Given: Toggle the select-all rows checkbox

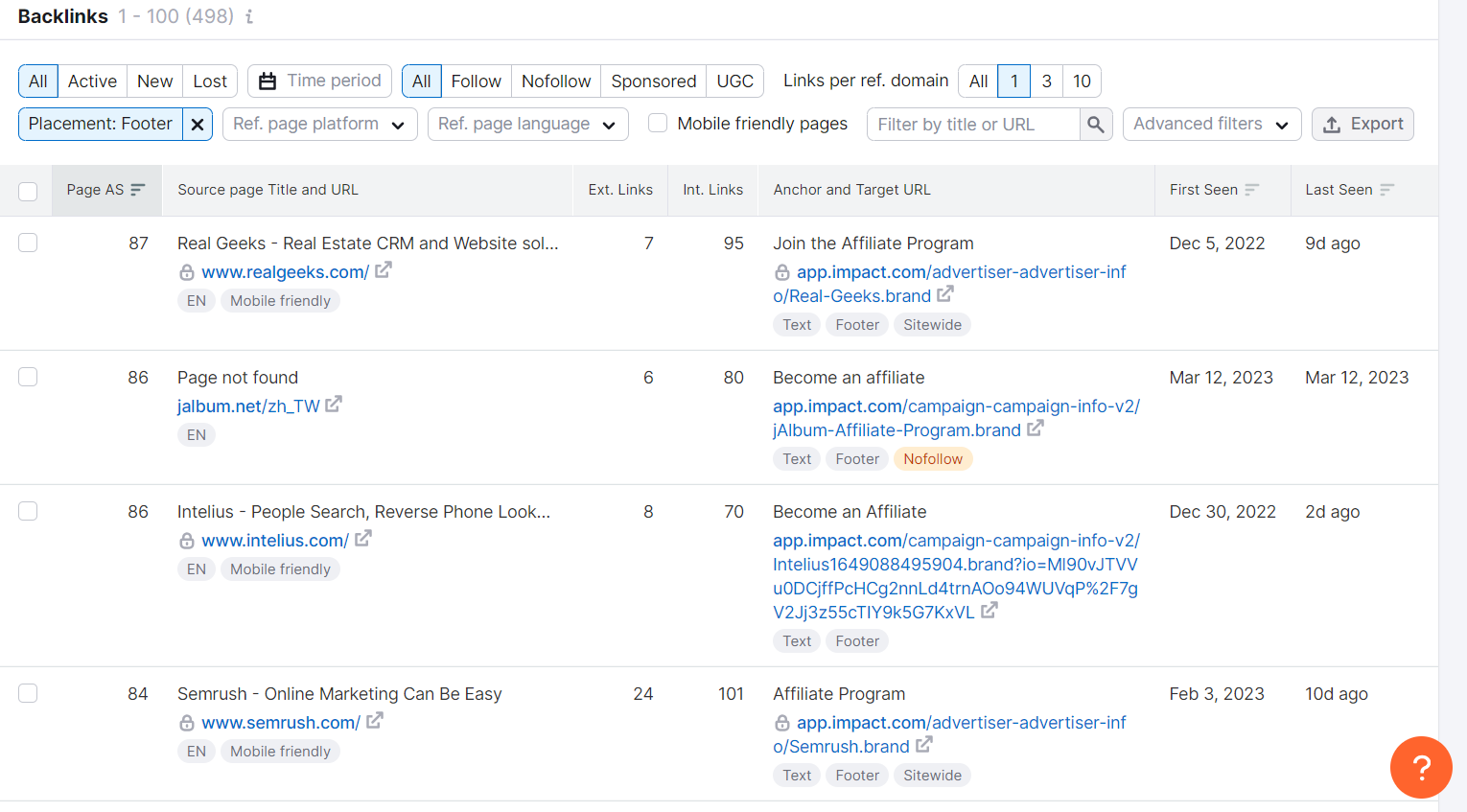Looking at the screenshot, I should click(28, 191).
